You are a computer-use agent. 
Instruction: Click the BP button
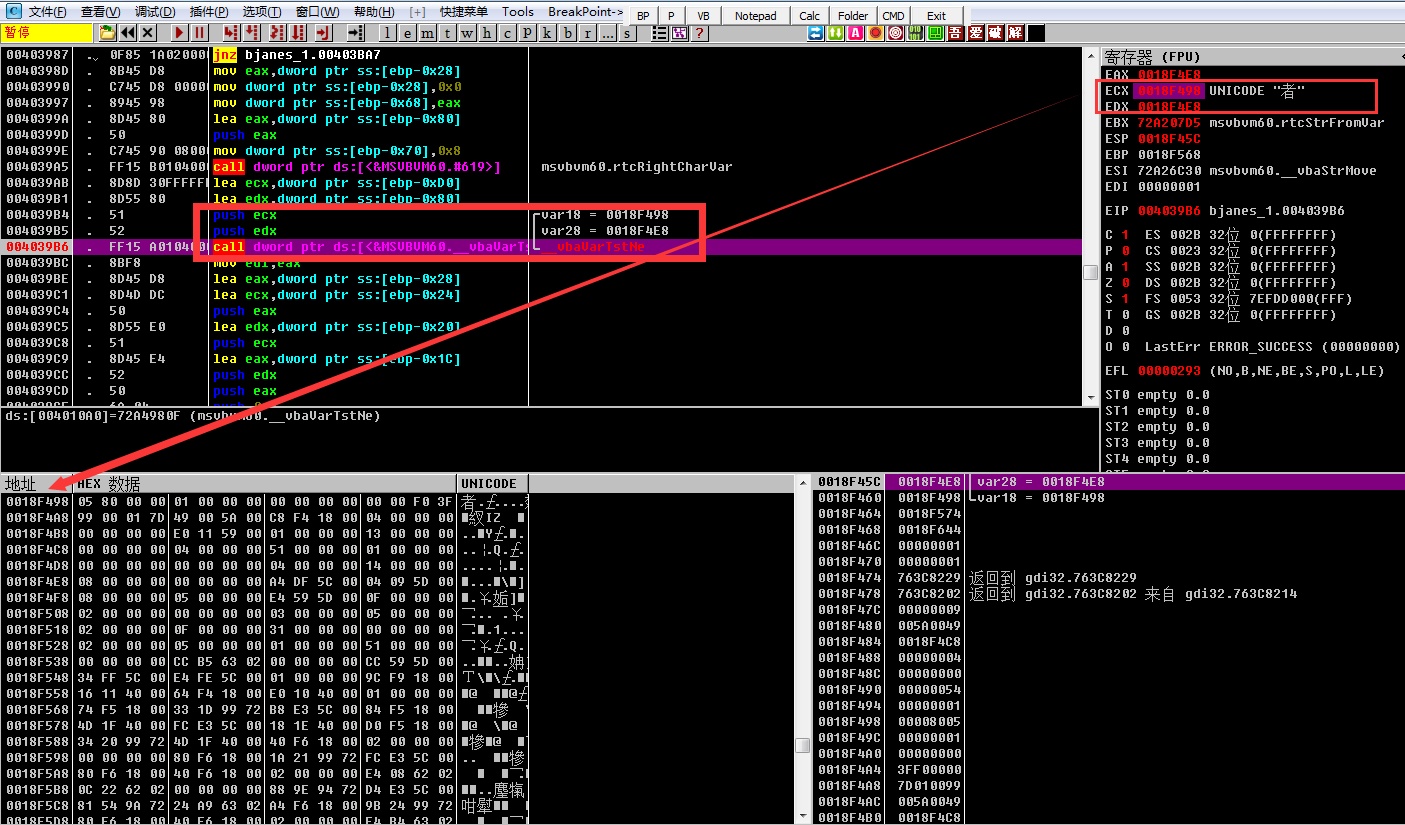pyautogui.click(x=643, y=16)
